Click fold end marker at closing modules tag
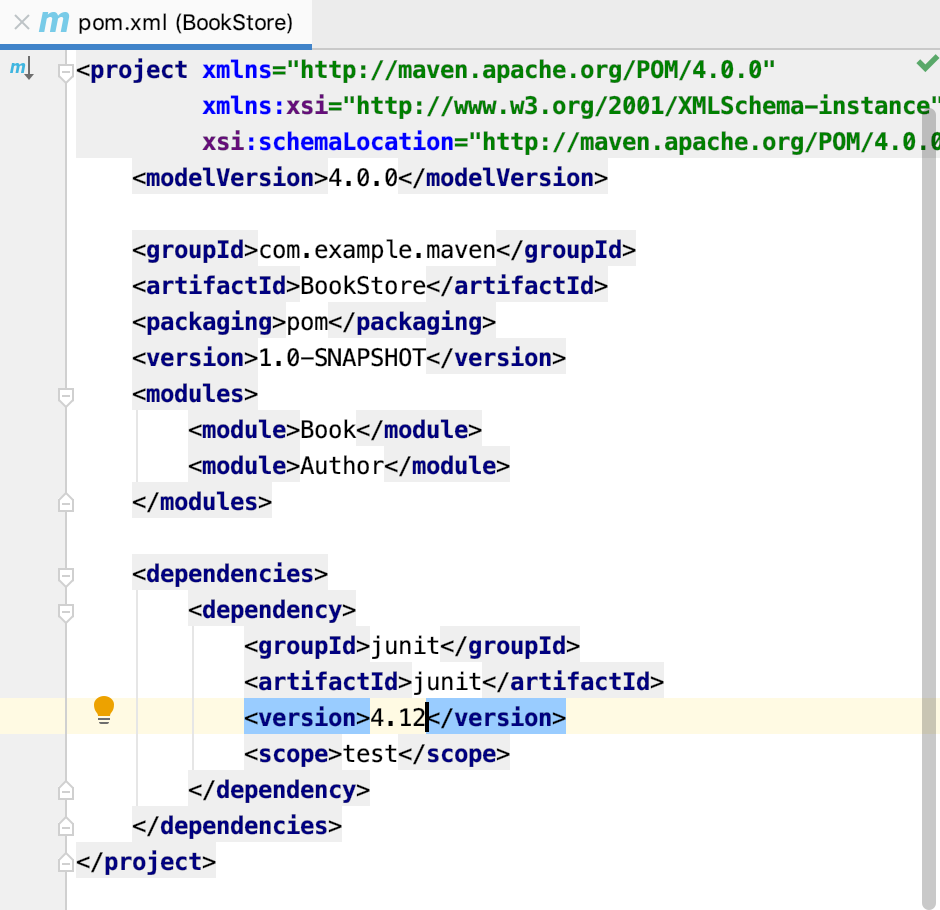 coord(66,503)
